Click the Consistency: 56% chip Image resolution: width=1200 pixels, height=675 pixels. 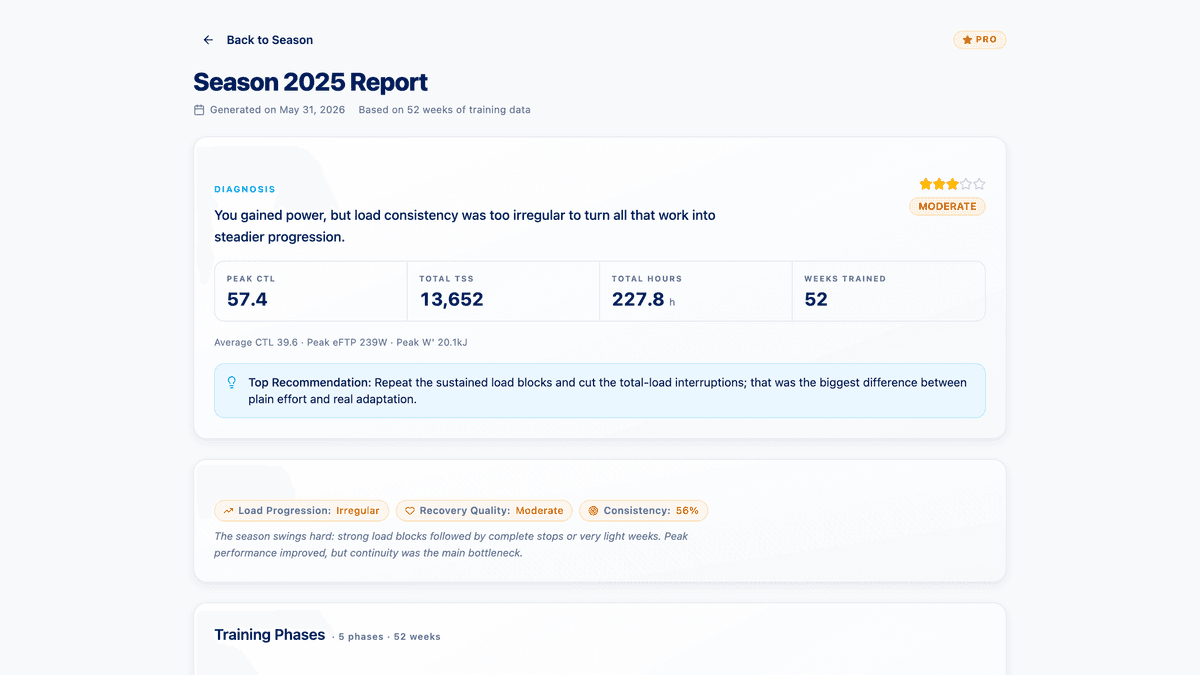[644, 511]
